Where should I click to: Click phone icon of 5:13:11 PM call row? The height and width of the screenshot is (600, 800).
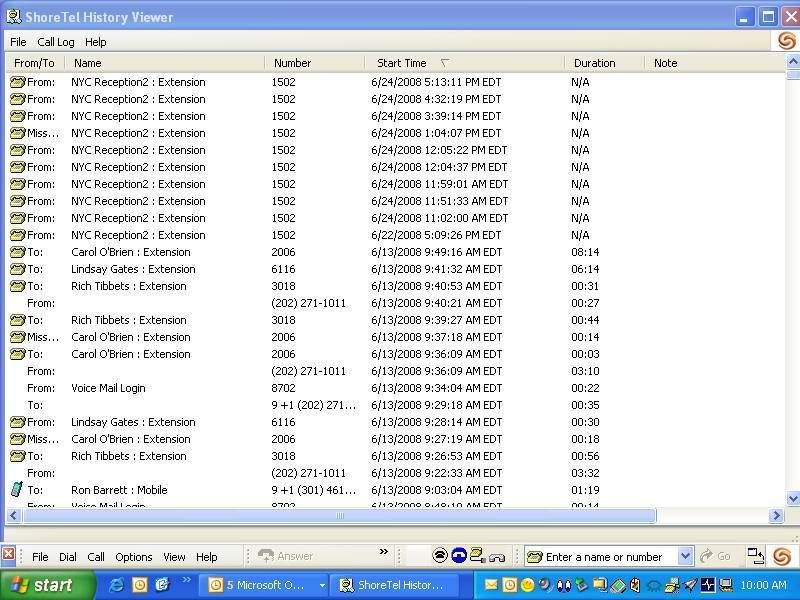[17, 82]
